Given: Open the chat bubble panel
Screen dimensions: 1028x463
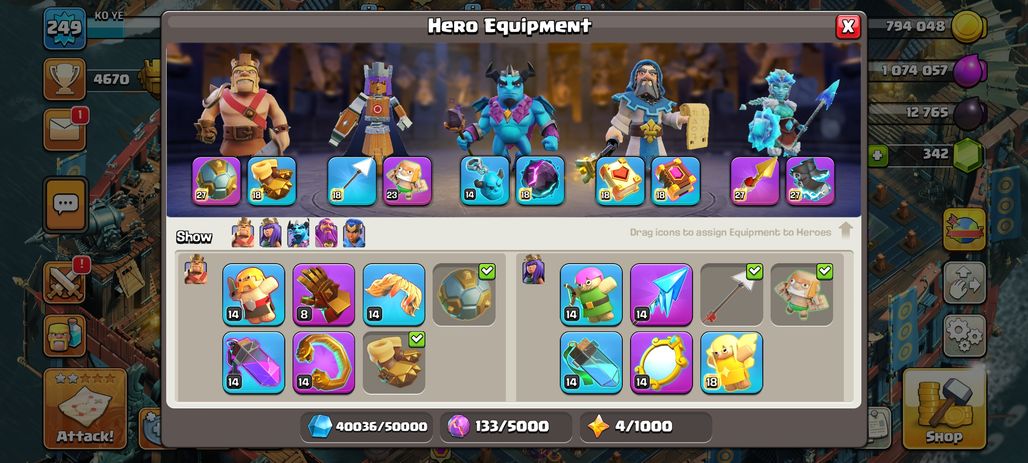Looking at the screenshot, I should click(65, 205).
